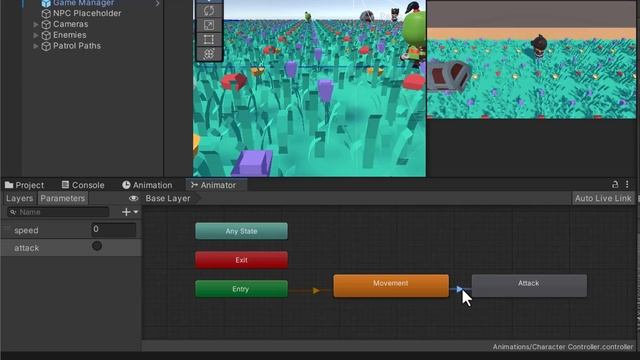Image resolution: width=640 pixels, height=360 pixels.
Task: Toggle parameter panel visibility eye icon
Action: click(133, 198)
